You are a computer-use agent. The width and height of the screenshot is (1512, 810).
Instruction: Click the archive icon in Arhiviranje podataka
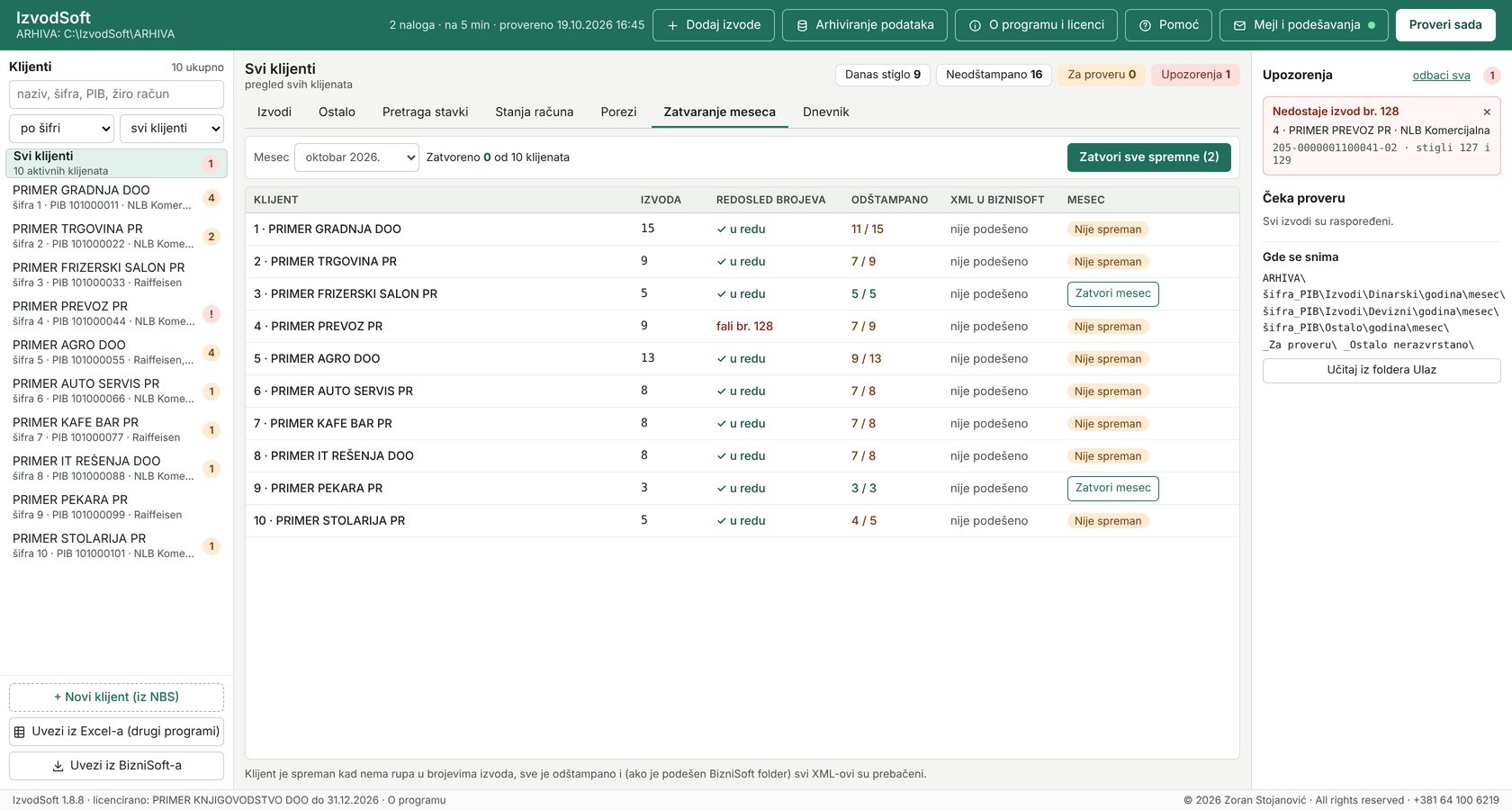802,25
